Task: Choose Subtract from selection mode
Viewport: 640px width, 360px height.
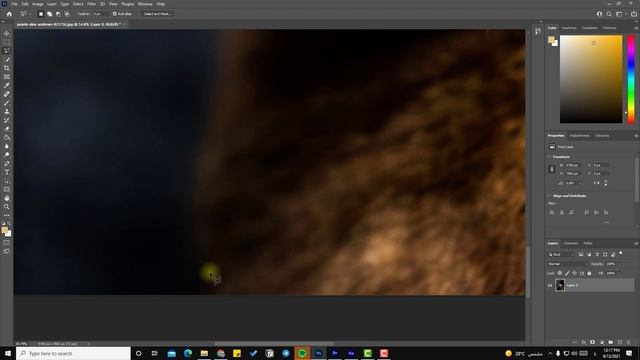Action: pos(58,14)
